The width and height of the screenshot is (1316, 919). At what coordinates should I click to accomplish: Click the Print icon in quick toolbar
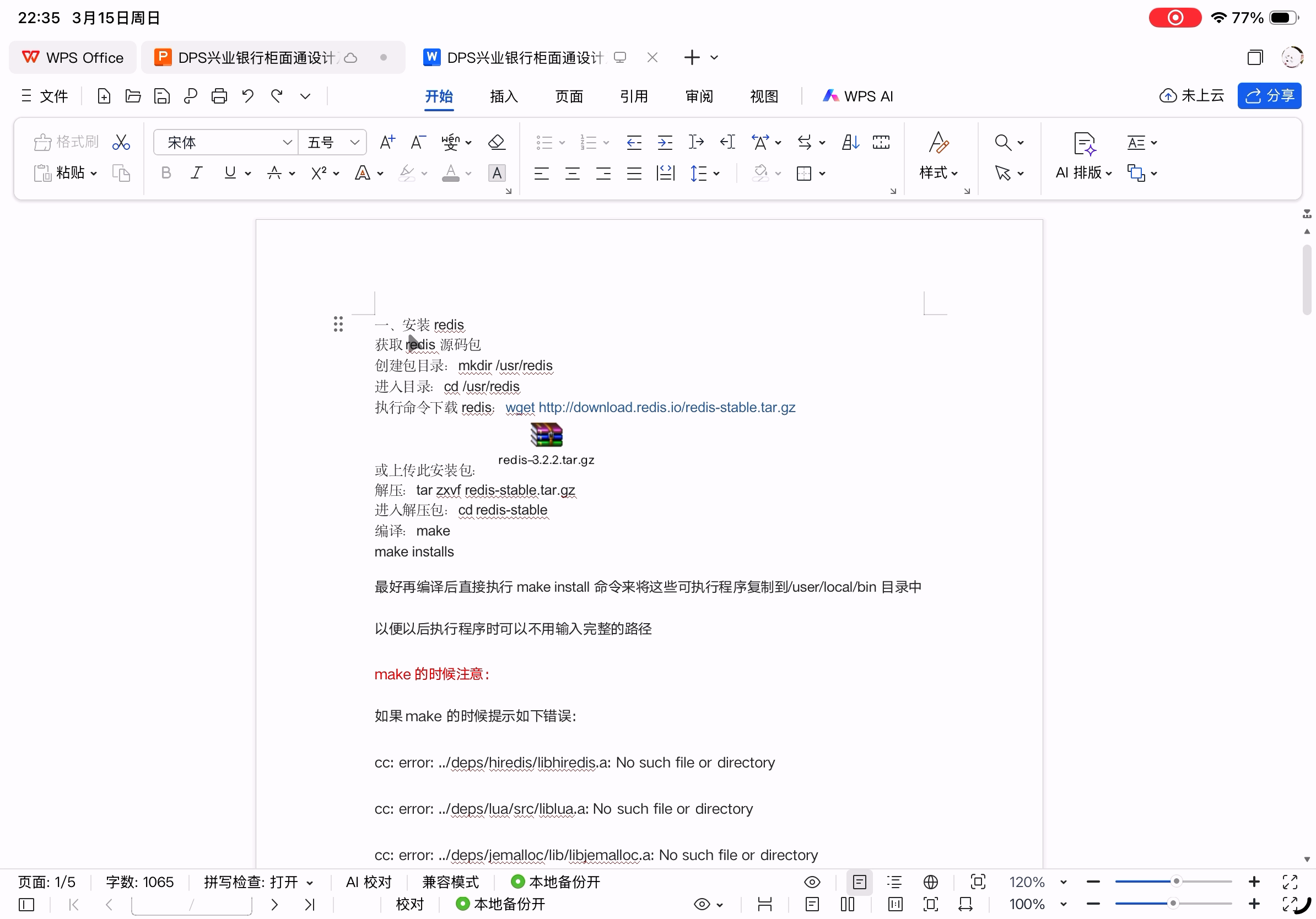219,96
